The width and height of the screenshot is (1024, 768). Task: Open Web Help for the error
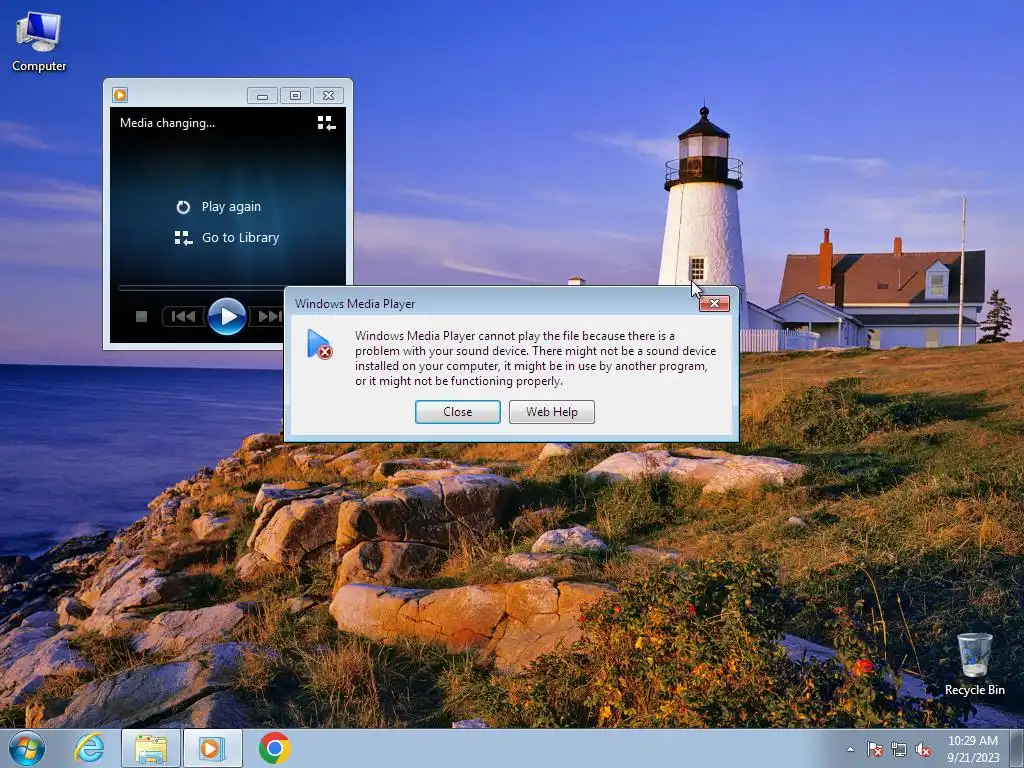coord(552,412)
